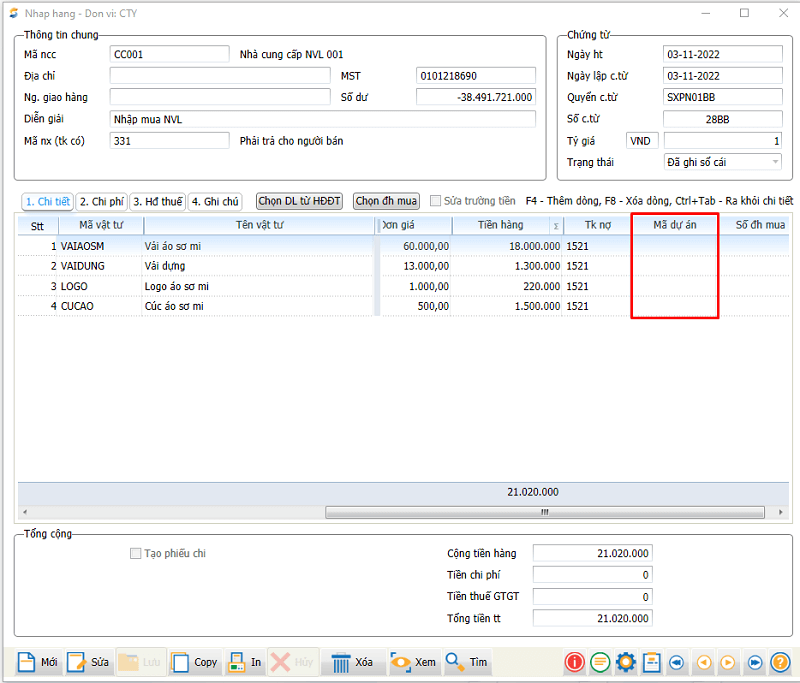
Task: Delete the voucher with Xóa
Action: click(x=352, y=662)
